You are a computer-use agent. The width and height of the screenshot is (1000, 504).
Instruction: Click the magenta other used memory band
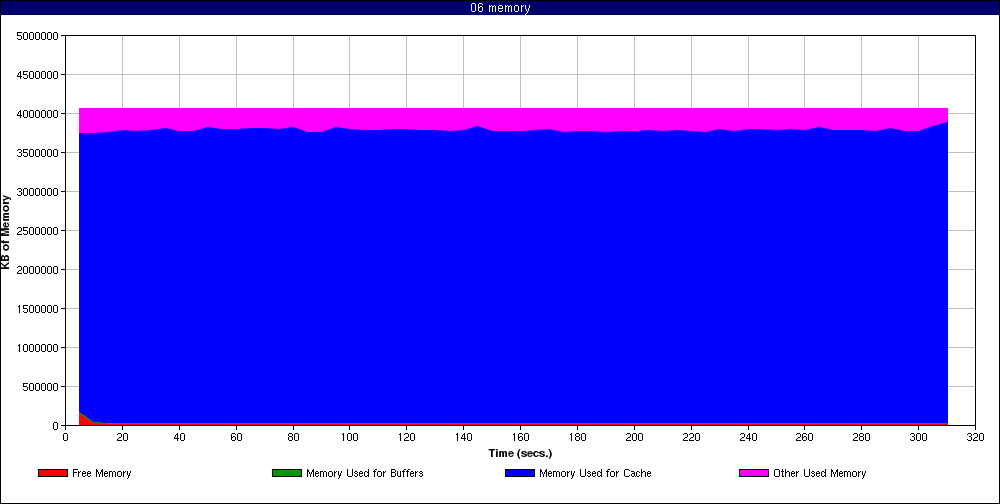click(x=513, y=118)
